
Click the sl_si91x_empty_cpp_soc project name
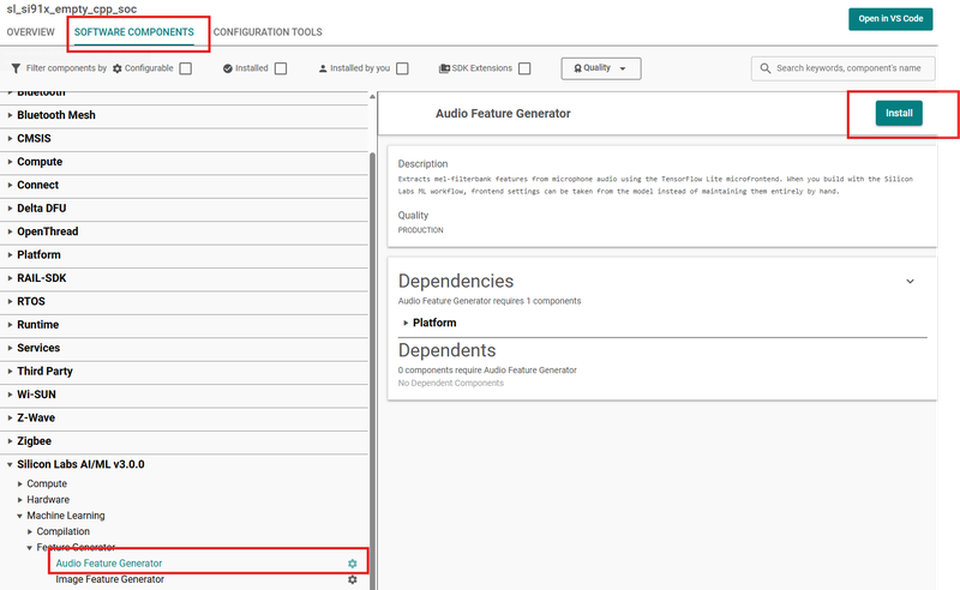(72, 9)
